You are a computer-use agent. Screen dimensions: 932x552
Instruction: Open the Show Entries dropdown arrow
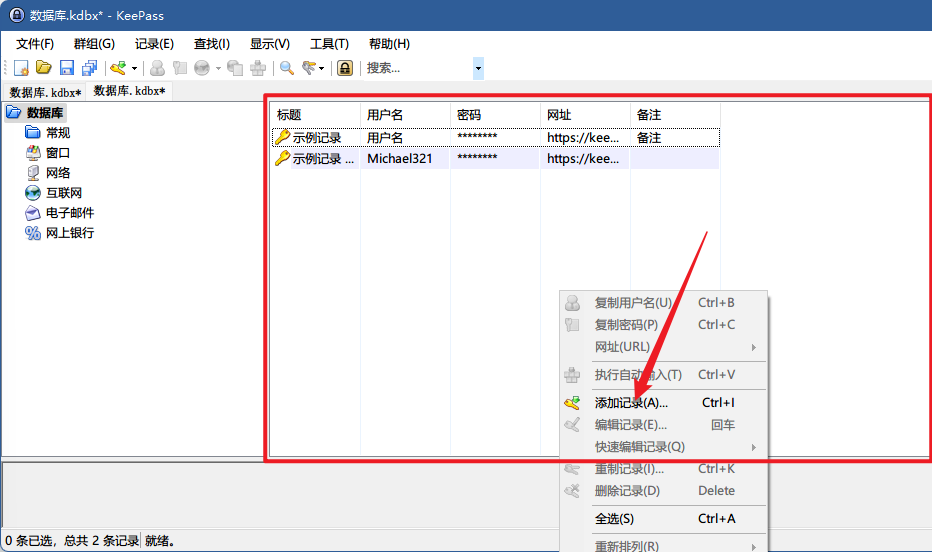322,68
